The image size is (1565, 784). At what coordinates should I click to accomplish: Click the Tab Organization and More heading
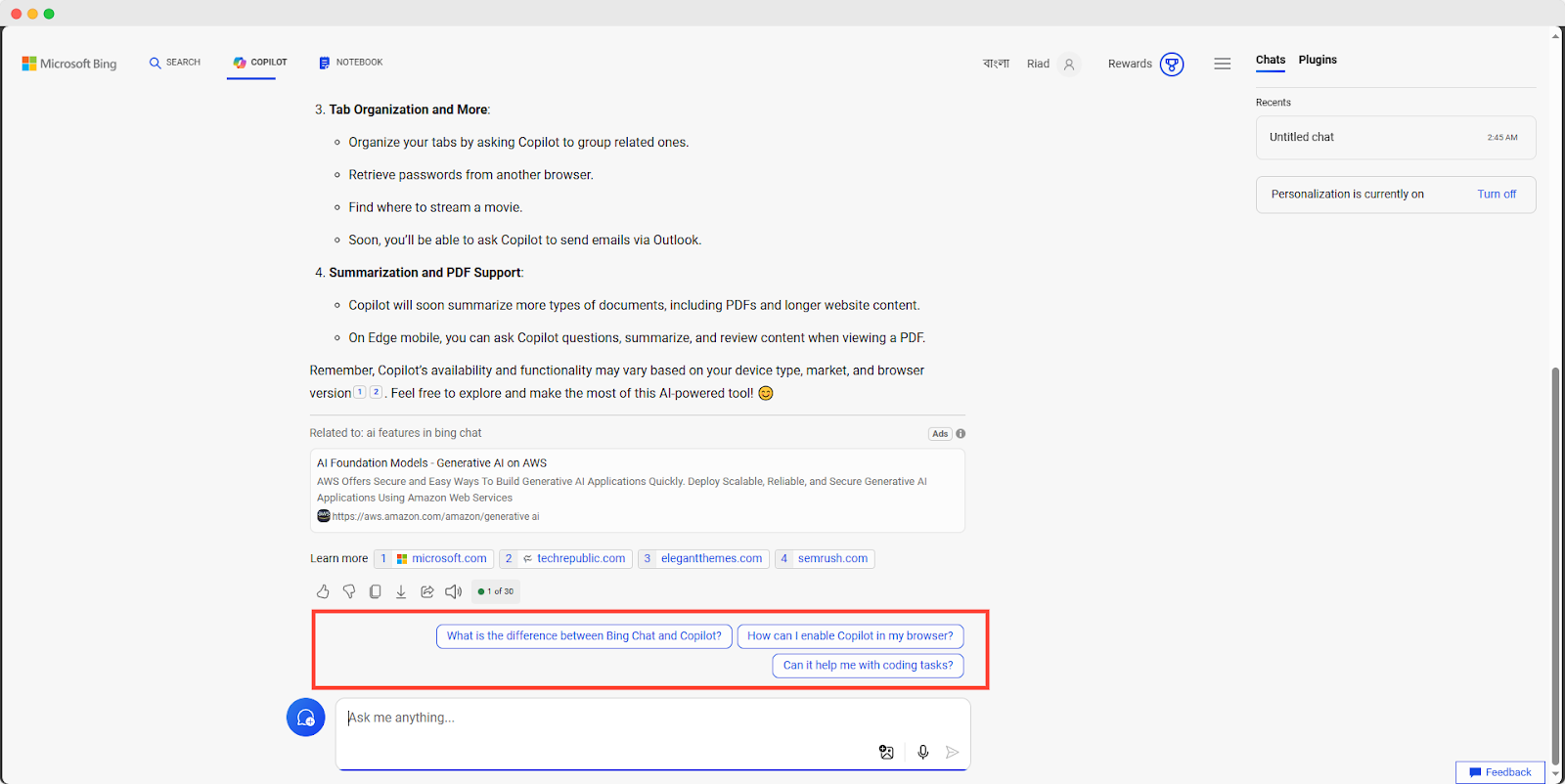pyautogui.click(x=409, y=109)
